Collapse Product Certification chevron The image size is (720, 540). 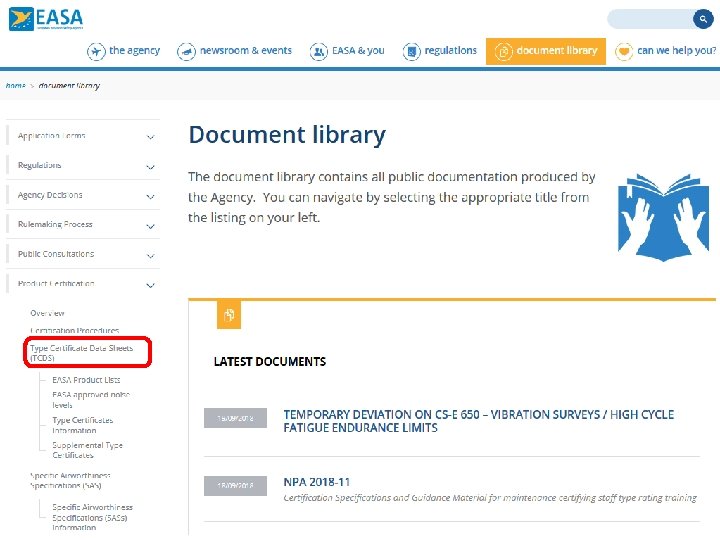coord(150,285)
